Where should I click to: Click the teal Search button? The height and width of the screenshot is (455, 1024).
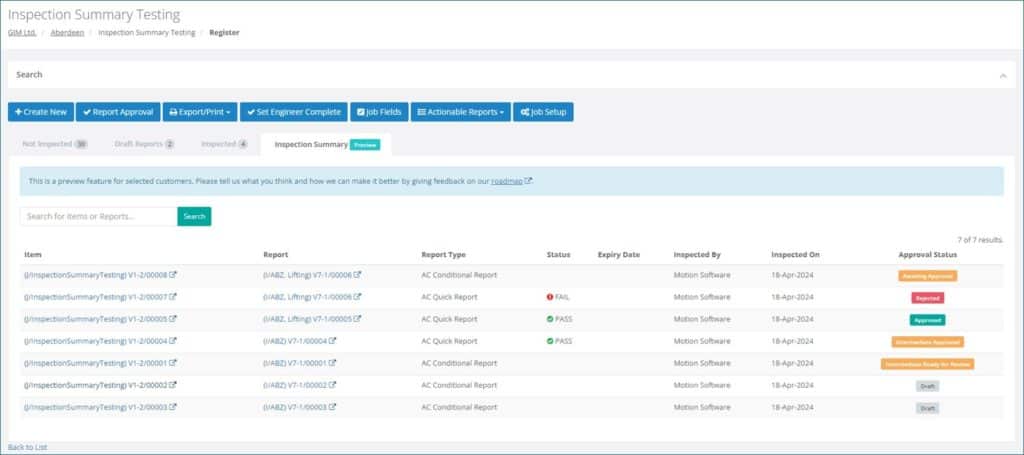(195, 217)
